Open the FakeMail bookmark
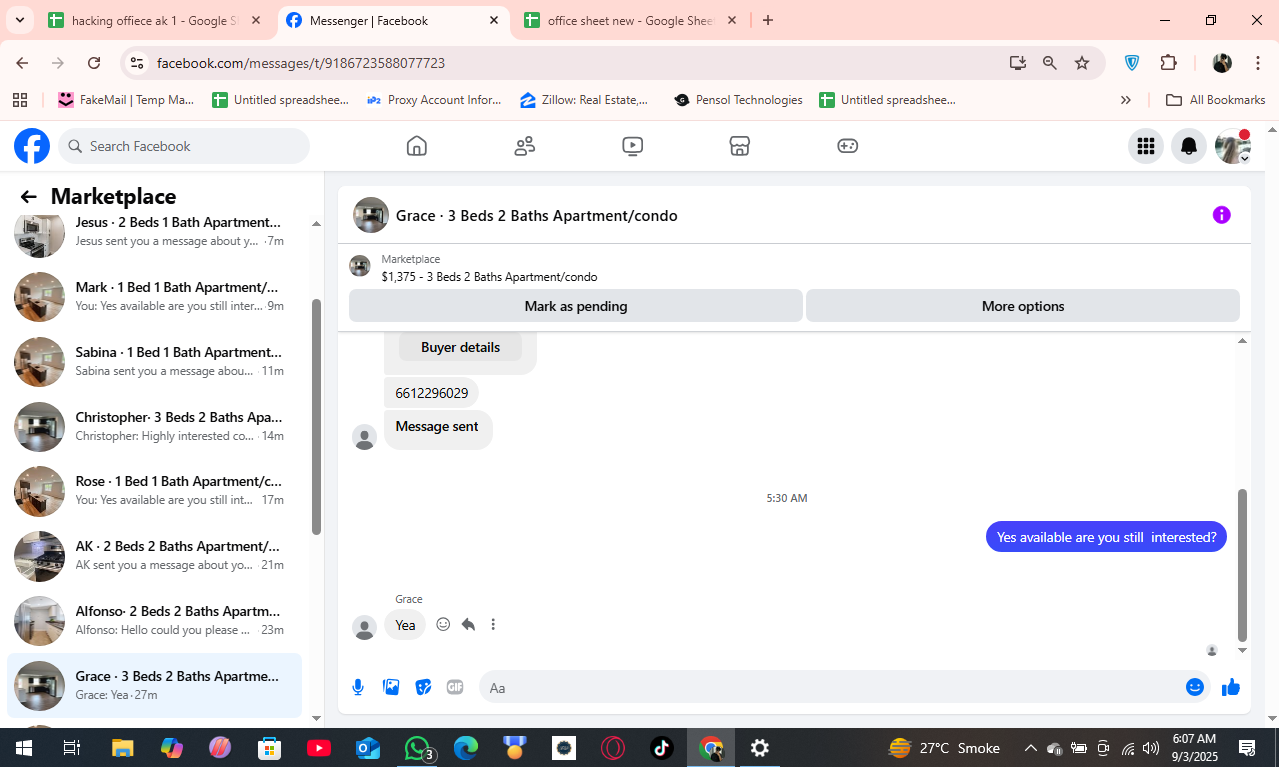Screen dimensions: 1279x767 126,100
